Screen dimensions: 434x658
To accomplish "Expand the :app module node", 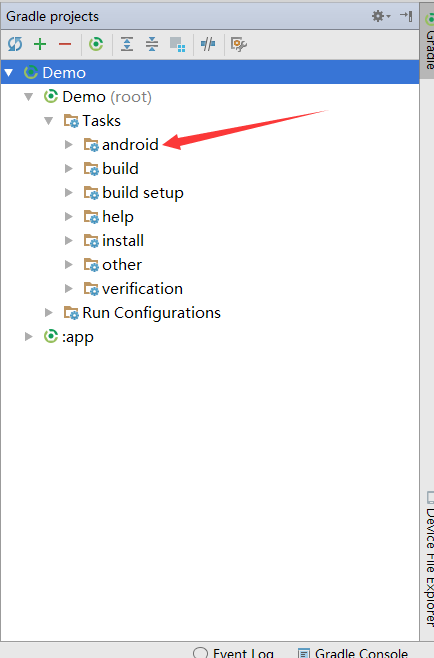I will (x=29, y=337).
